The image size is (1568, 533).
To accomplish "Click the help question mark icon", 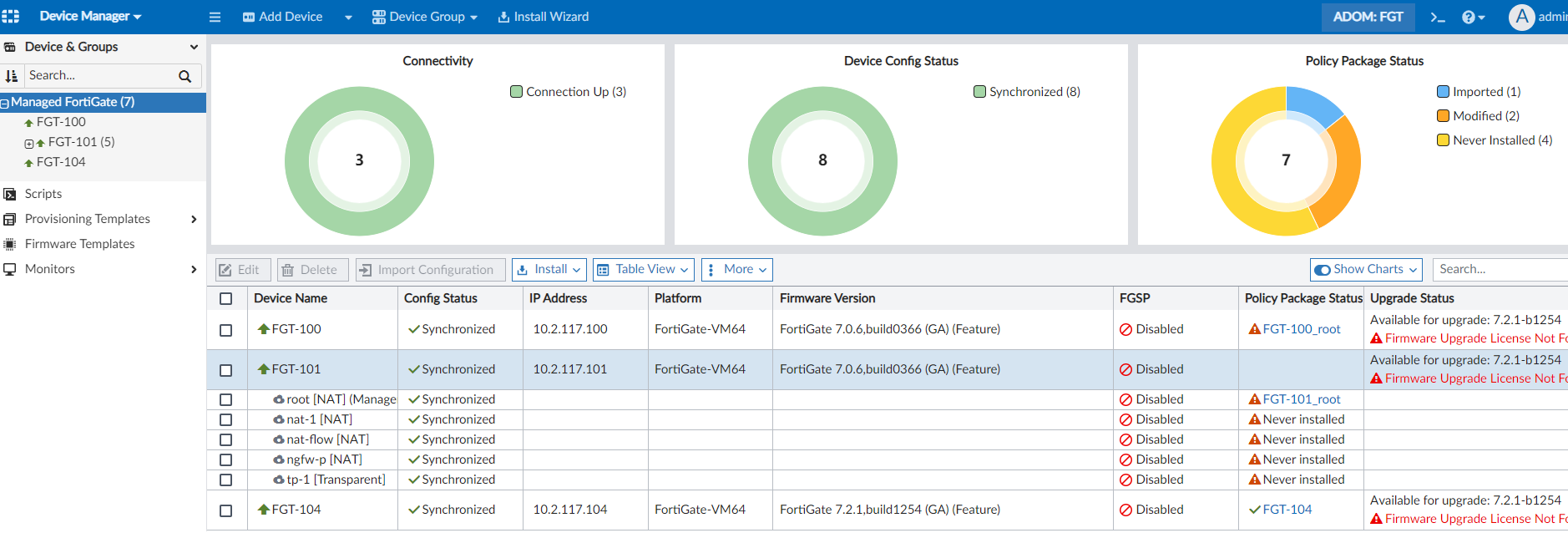I will (x=1469, y=17).
